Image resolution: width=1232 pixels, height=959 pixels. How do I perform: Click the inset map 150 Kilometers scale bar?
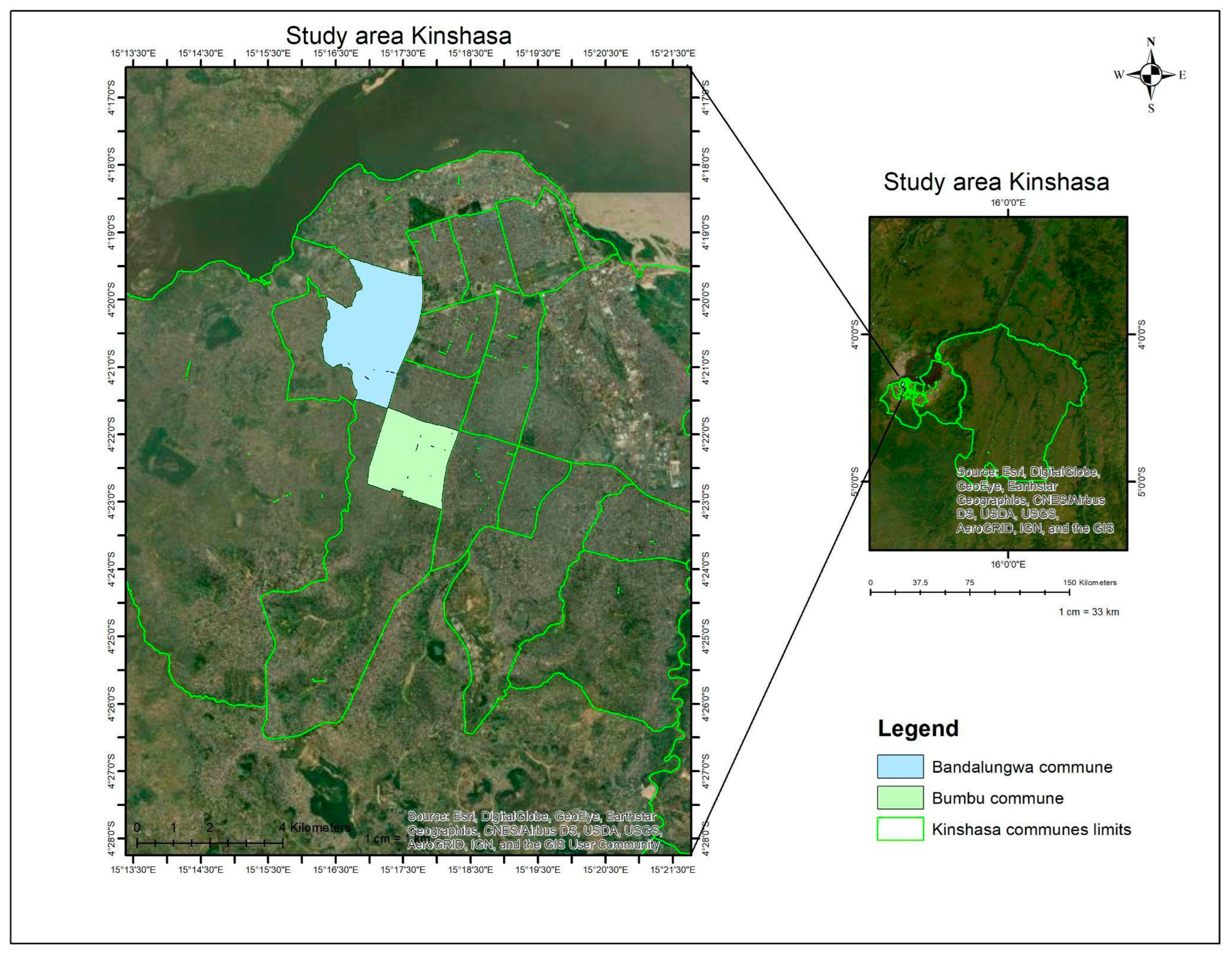969,592
